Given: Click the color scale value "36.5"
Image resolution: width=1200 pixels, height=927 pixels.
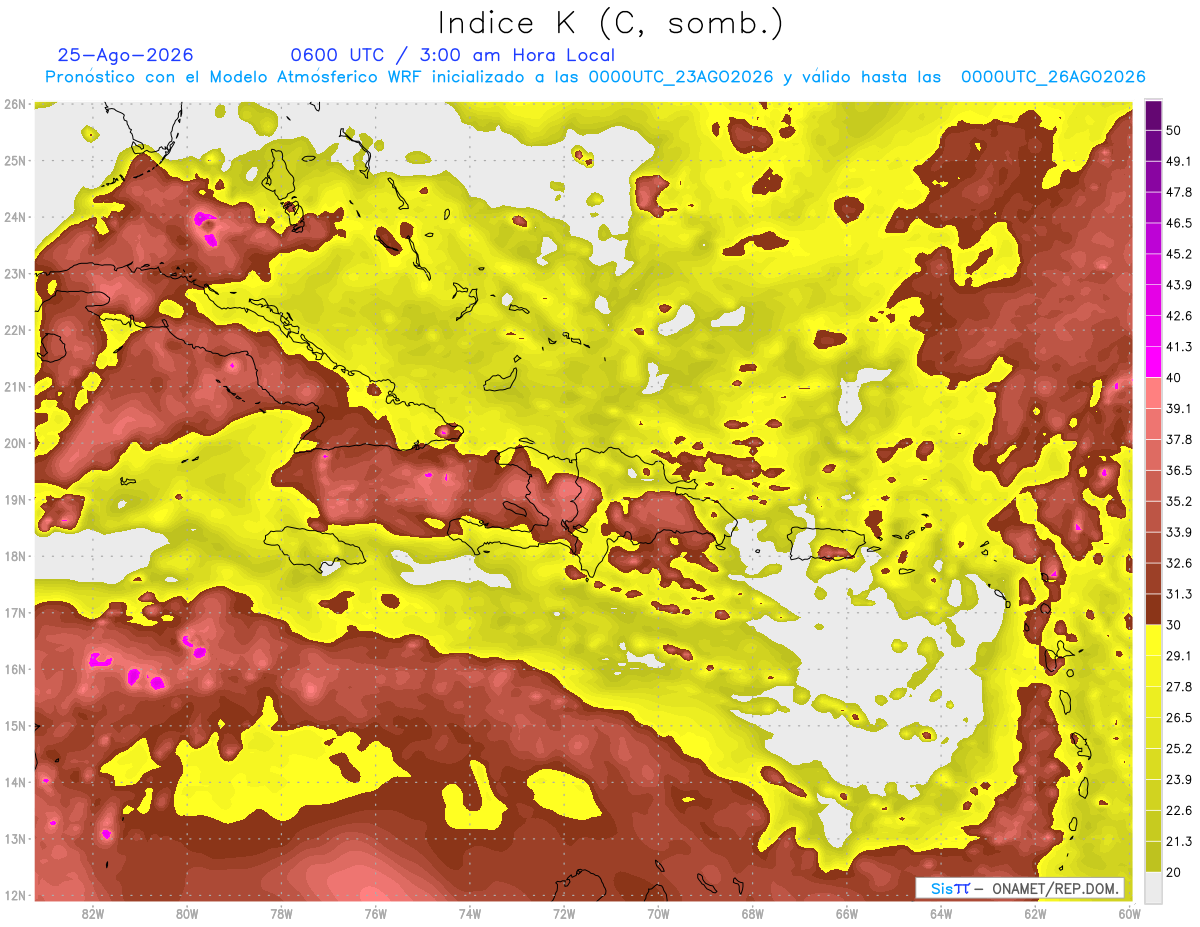Looking at the screenshot, I should click(1179, 470).
